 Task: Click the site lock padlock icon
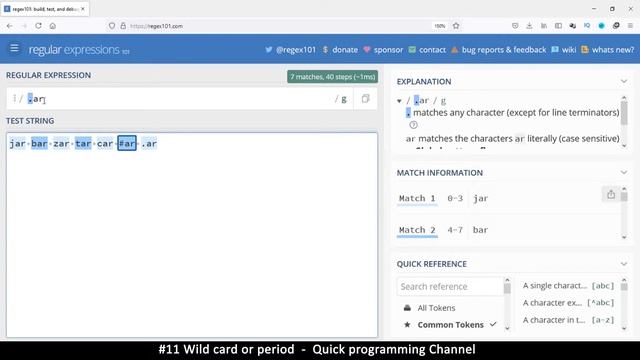(123, 26)
